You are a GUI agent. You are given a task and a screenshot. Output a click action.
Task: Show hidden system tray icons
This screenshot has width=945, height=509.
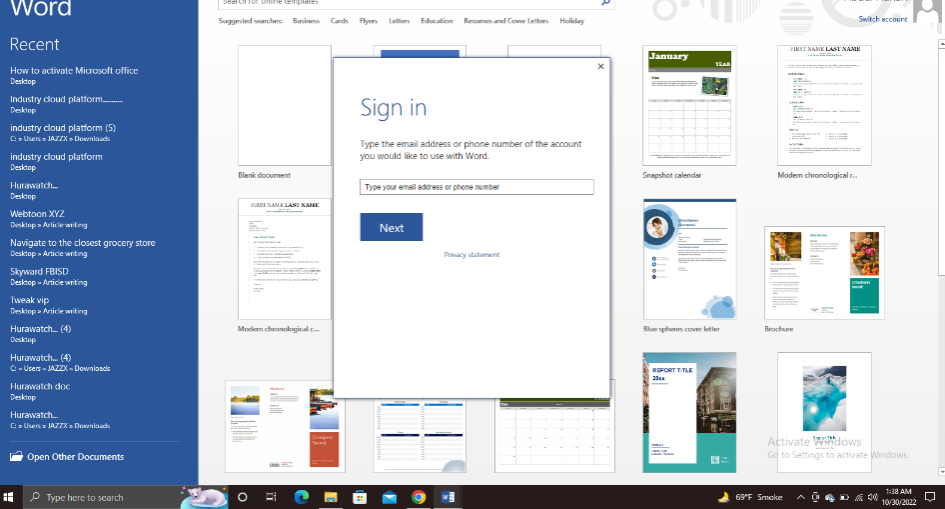click(x=800, y=497)
